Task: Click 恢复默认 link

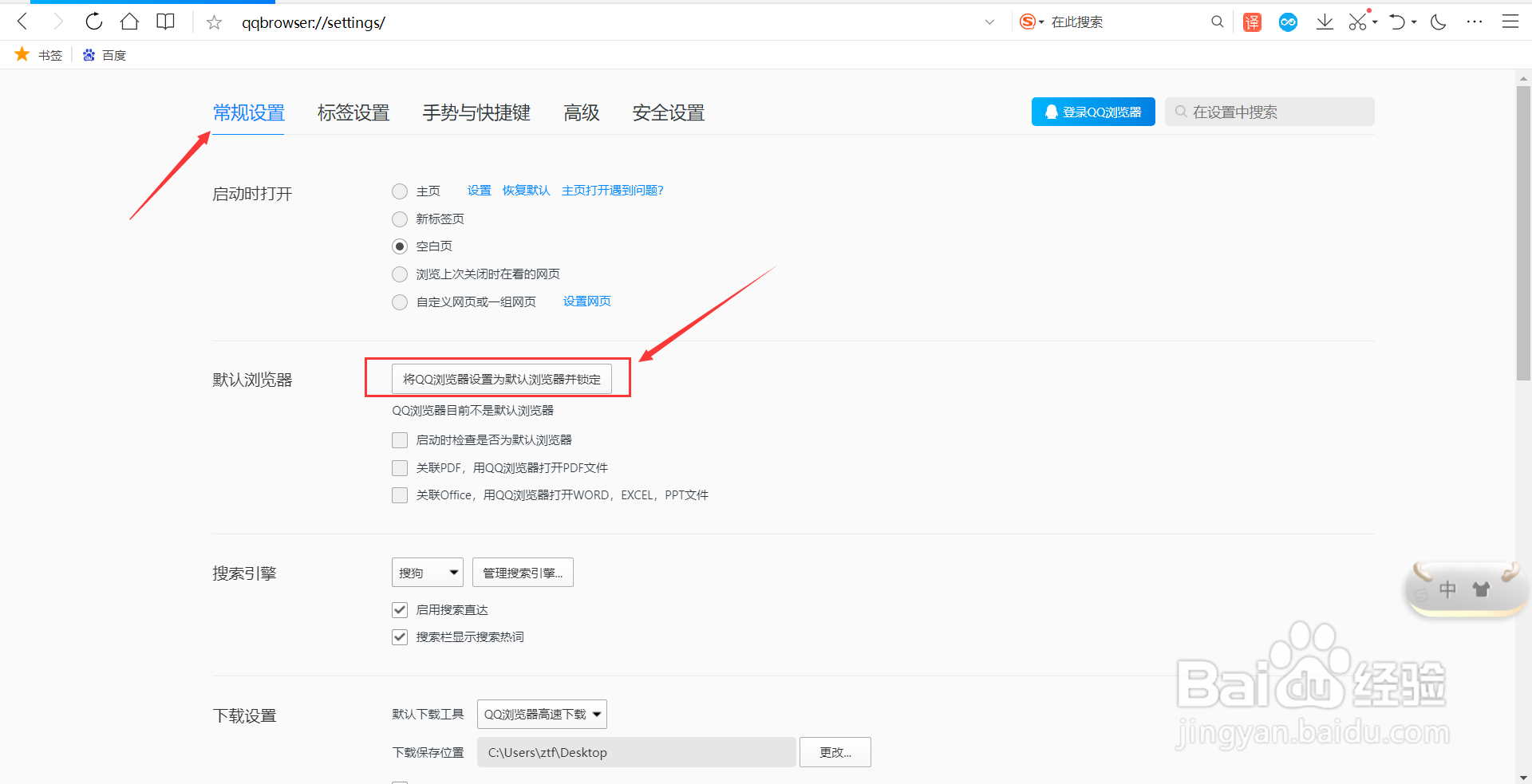Action: pyautogui.click(x=527, y=191)
